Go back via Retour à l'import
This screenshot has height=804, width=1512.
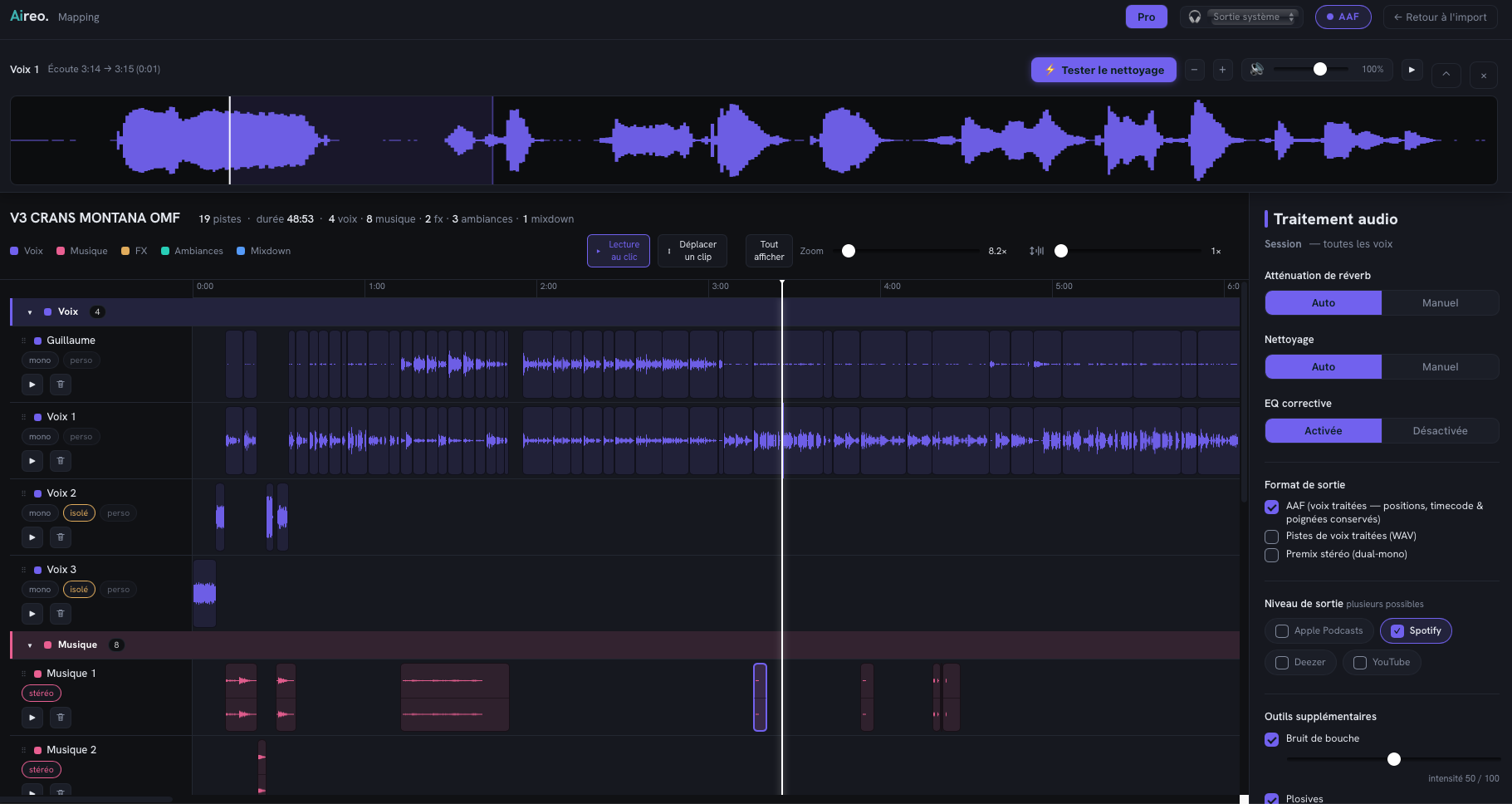(1440, 17)
